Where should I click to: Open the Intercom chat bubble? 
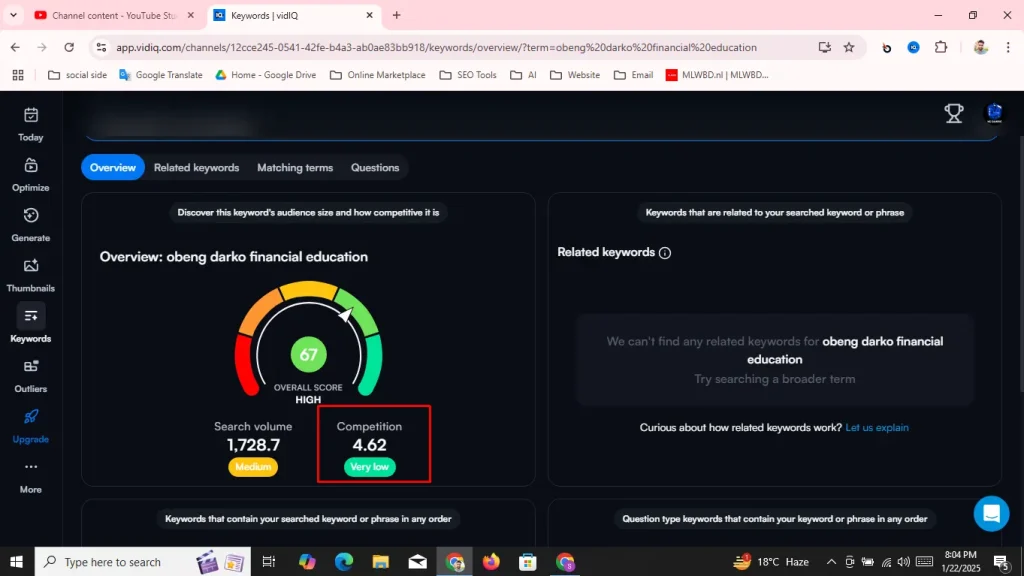pyautogui.click(x=991, y=513)
